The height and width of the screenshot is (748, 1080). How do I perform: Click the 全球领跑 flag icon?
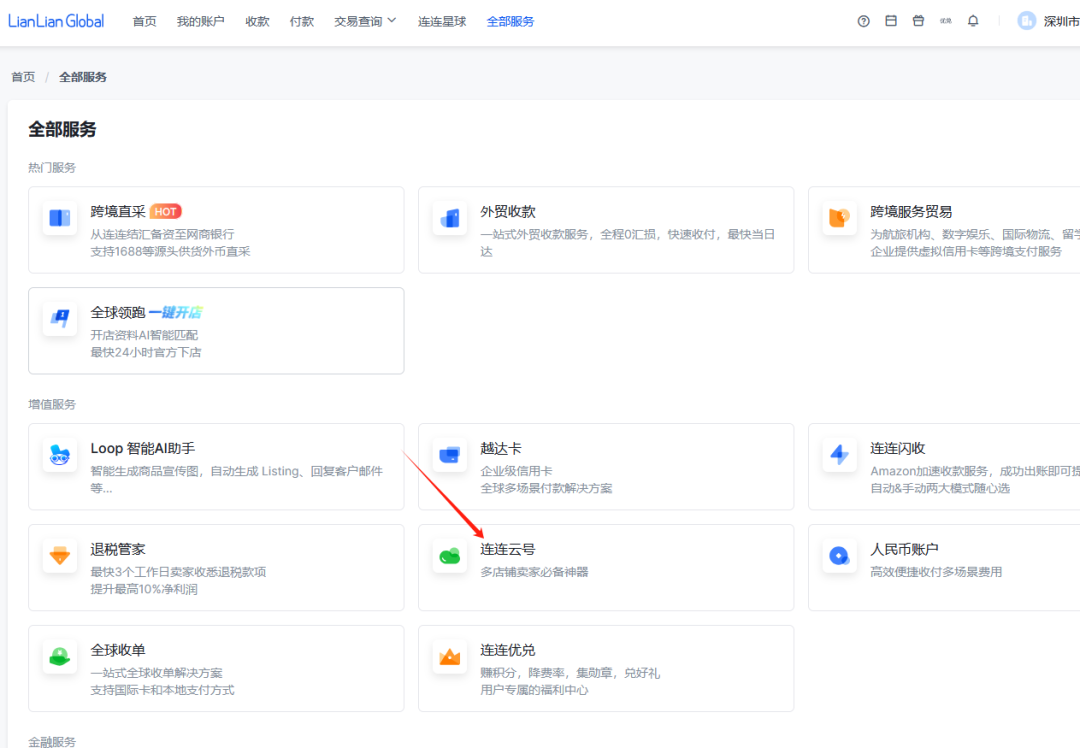[60, 319]
